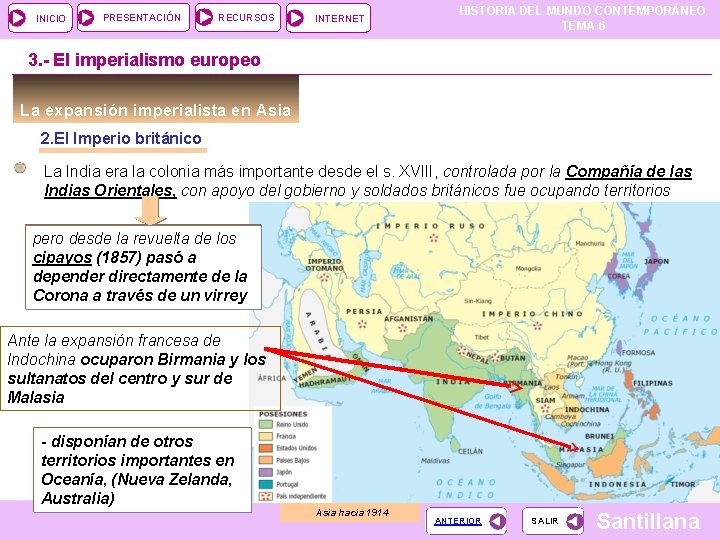The width and height of the screenshot is (720, 540).
Task: Click the 'IMPERIO RUSO' map label
Action: [430, 226]
